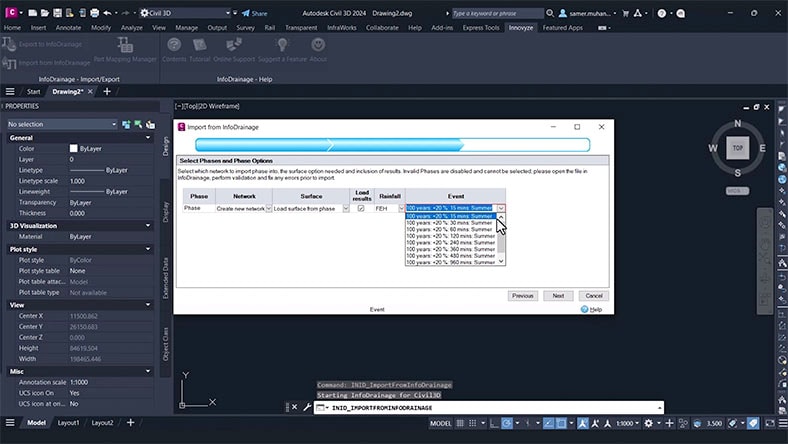The height and width of the screenshot is (444, 788).
Task: Open the Part Mapping Manager tool
Action: [127, 46]
